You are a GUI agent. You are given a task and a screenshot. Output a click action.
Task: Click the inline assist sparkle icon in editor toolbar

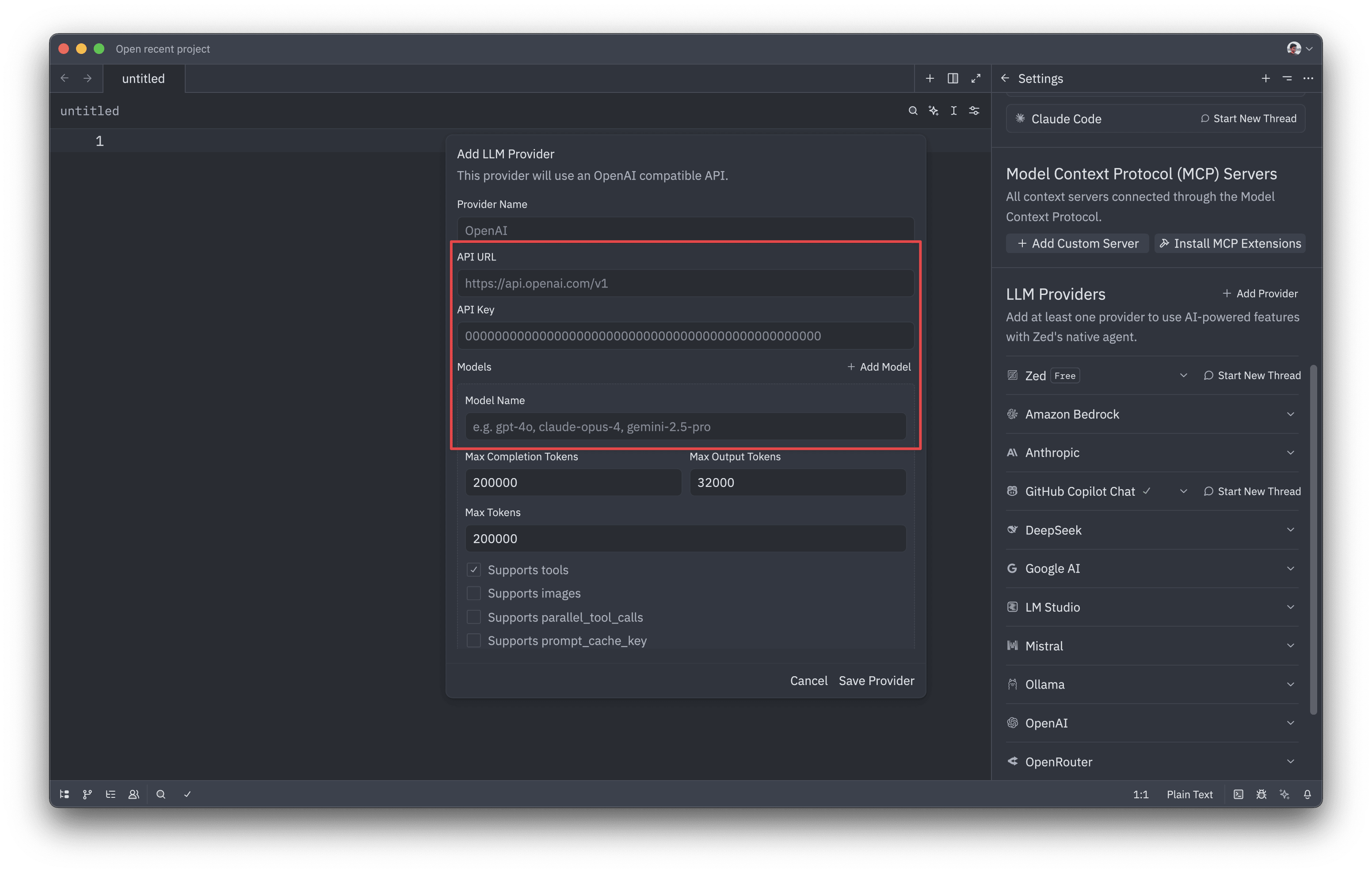pyautogui.click(x=933, y=111)
